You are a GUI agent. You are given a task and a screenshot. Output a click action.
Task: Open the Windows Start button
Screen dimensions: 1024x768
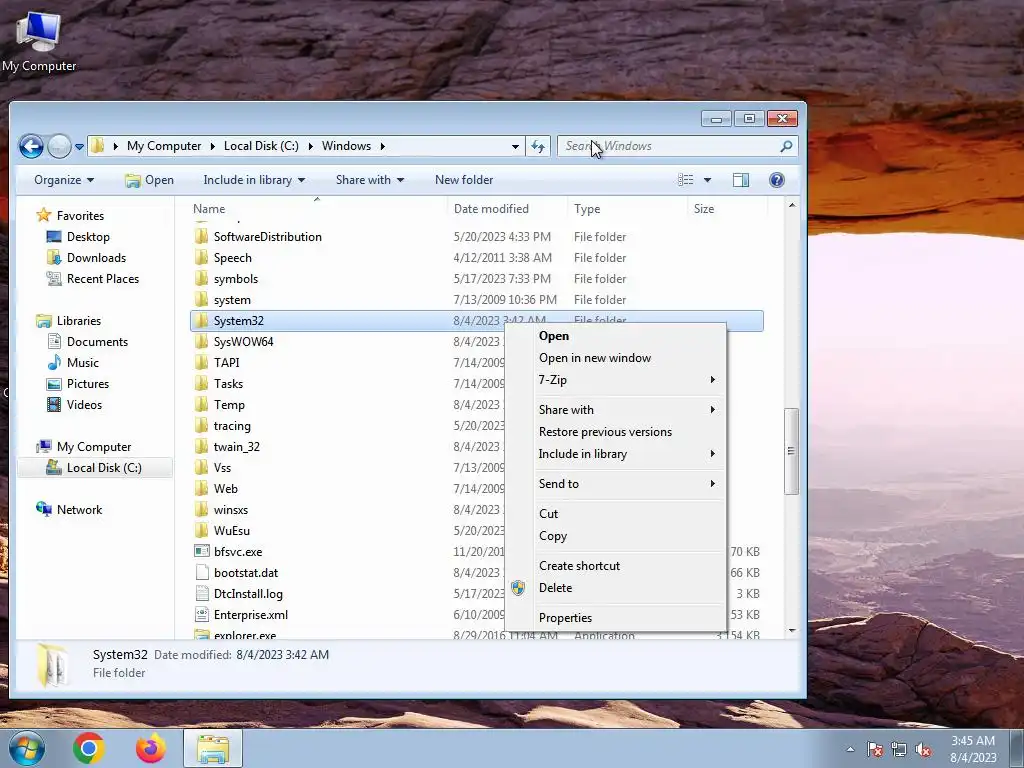coord(27,748)
